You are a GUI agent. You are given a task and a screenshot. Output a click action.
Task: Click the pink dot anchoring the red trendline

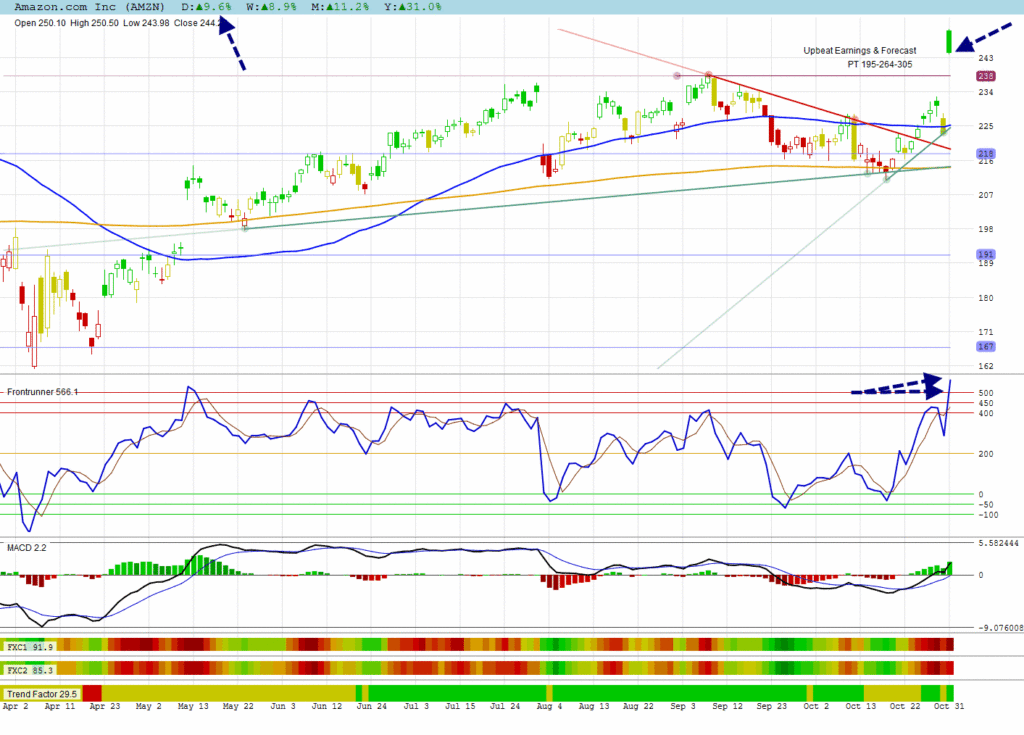(x=678, y=76)
